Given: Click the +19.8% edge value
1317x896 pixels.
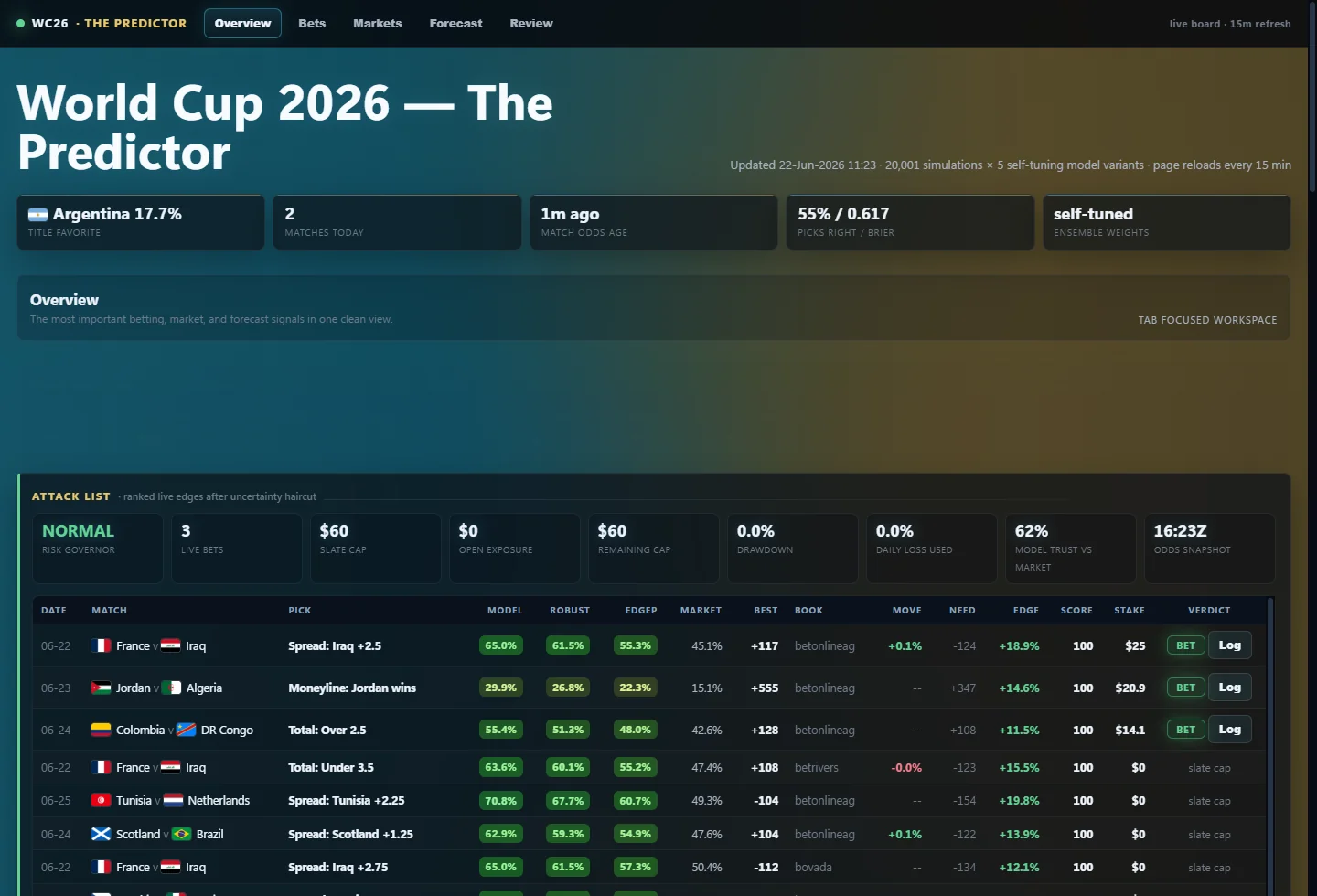Looking at the screenshot, I should pyautogui.click(x=1019, y=801).
